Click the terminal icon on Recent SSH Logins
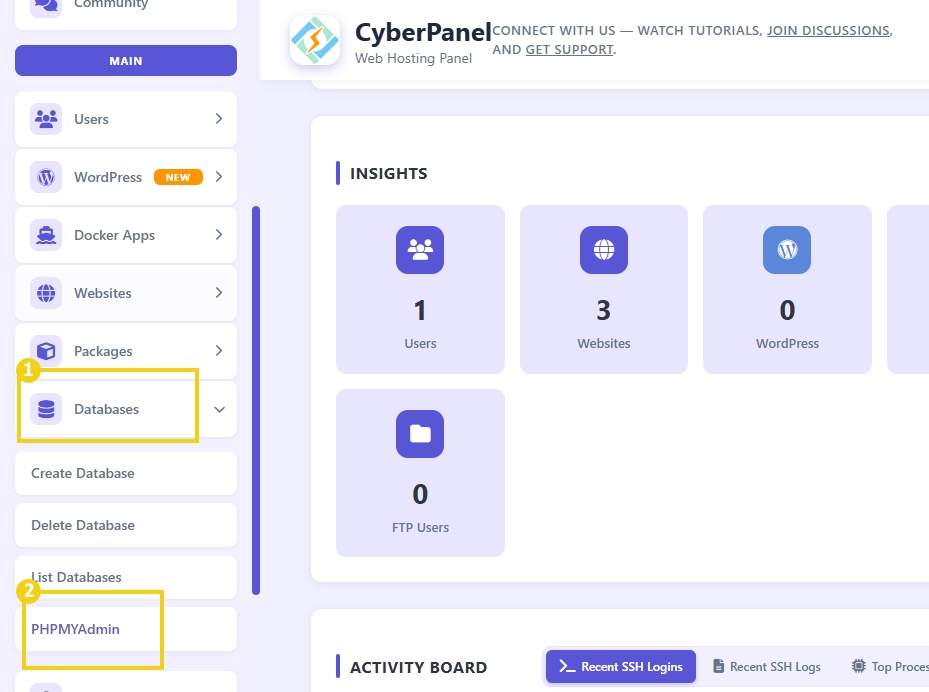The image size is (929, 692). coord(564,666)
